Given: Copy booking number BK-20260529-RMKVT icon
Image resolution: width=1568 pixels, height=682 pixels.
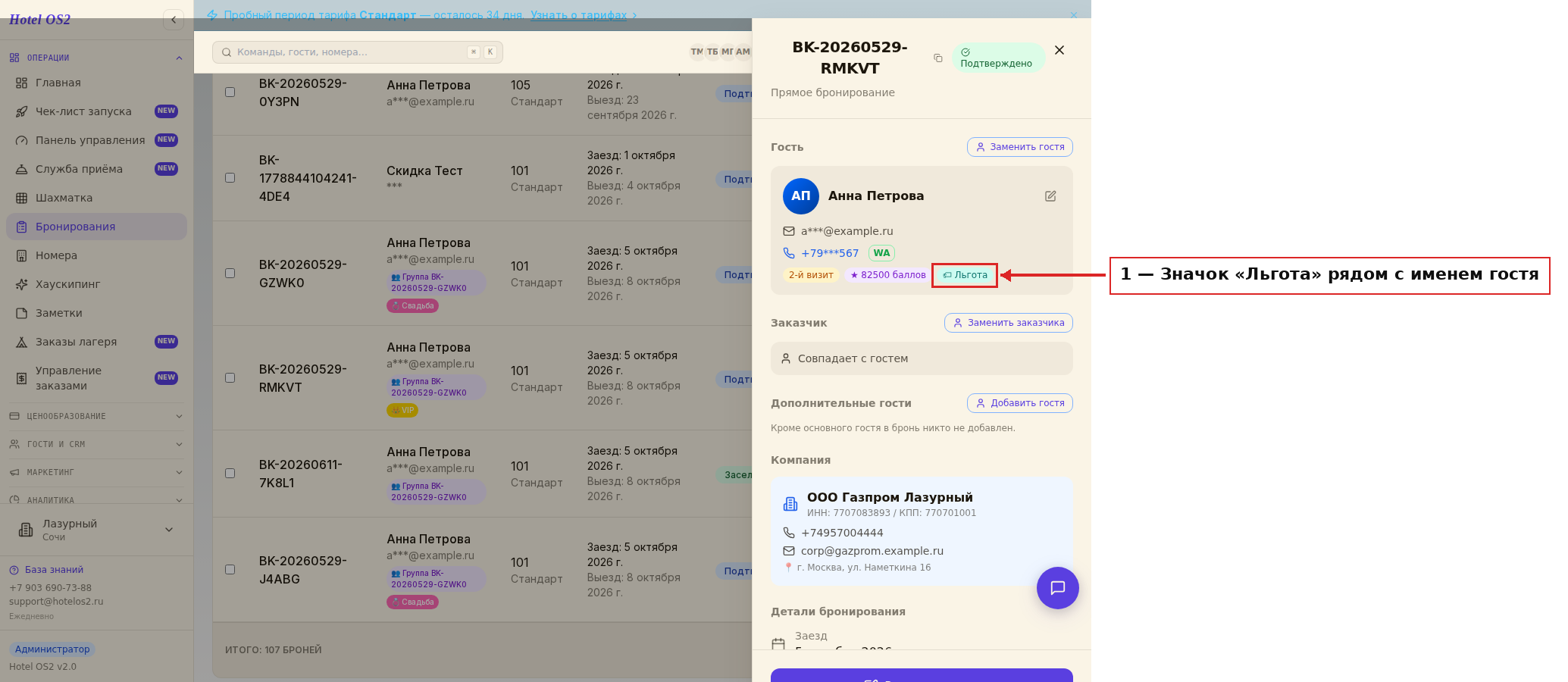Looking at the screenshot, I should [938, 58].
